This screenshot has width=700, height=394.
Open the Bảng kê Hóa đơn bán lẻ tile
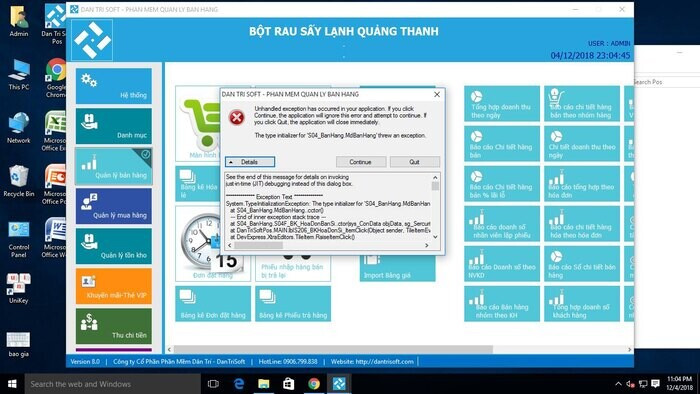197,184
